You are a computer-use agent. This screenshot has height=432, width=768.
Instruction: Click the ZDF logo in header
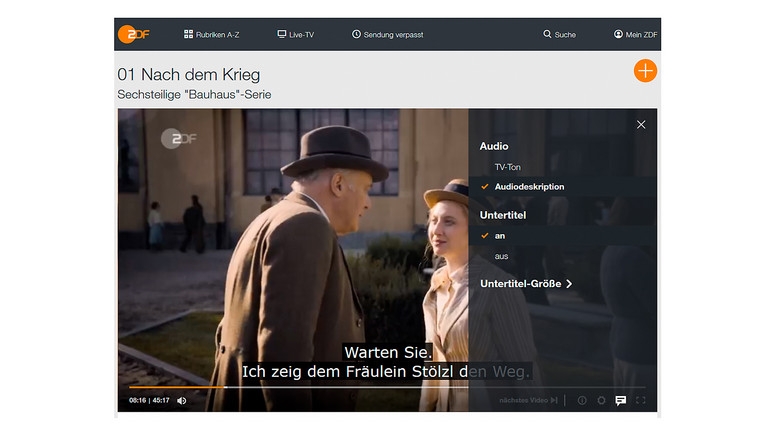click(x=133, y=34)
